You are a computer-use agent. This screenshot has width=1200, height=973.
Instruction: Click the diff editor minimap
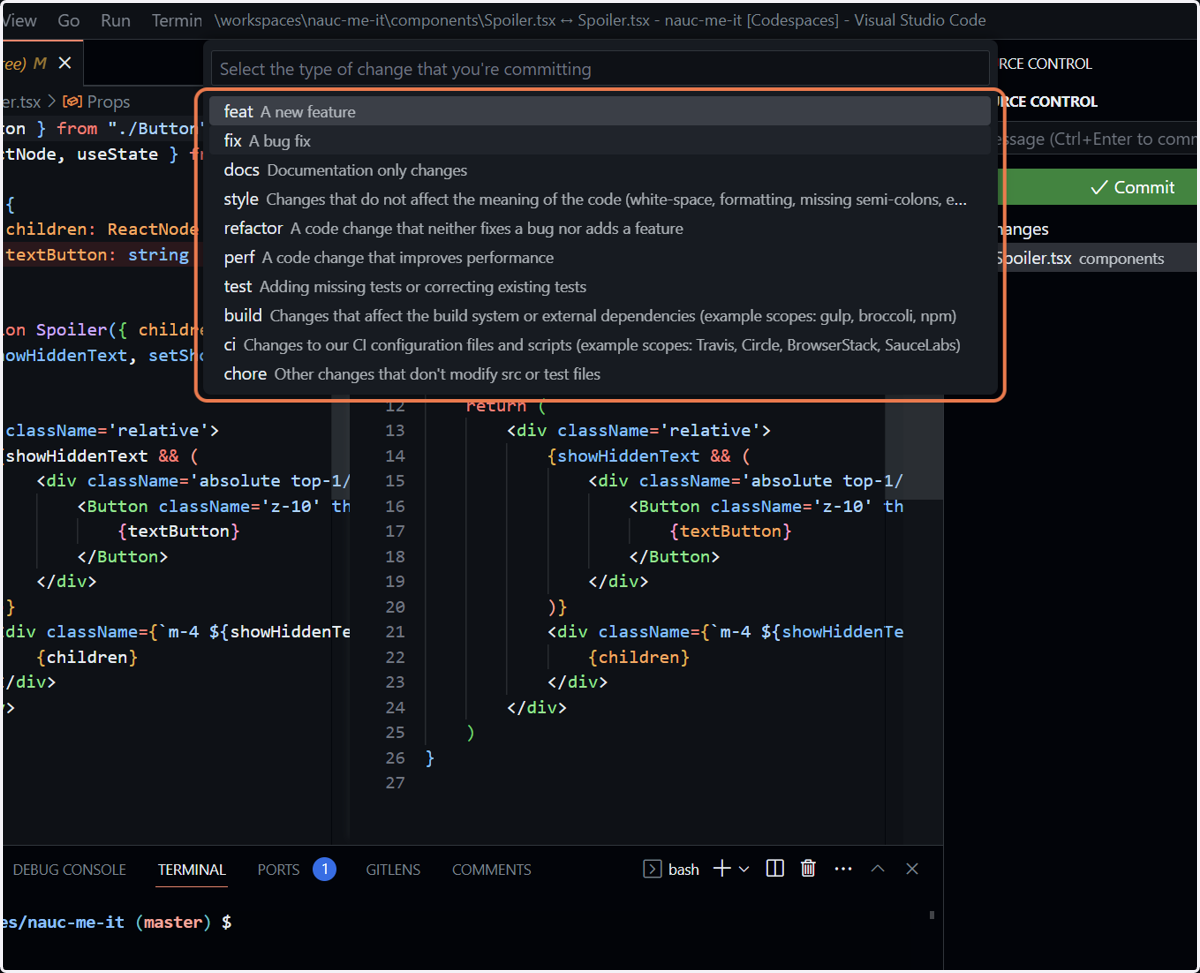point(914,450)
